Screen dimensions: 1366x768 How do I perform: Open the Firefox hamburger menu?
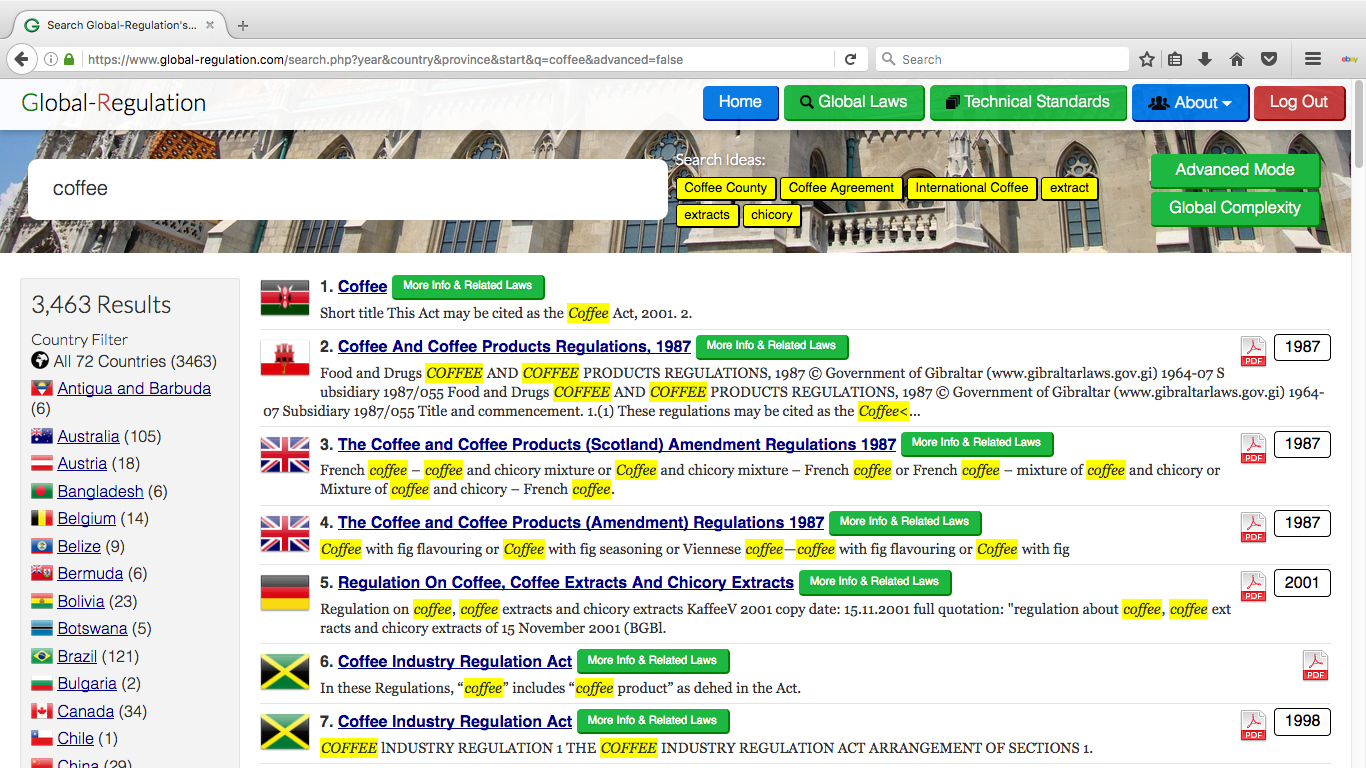click(x=1313, y=59)
